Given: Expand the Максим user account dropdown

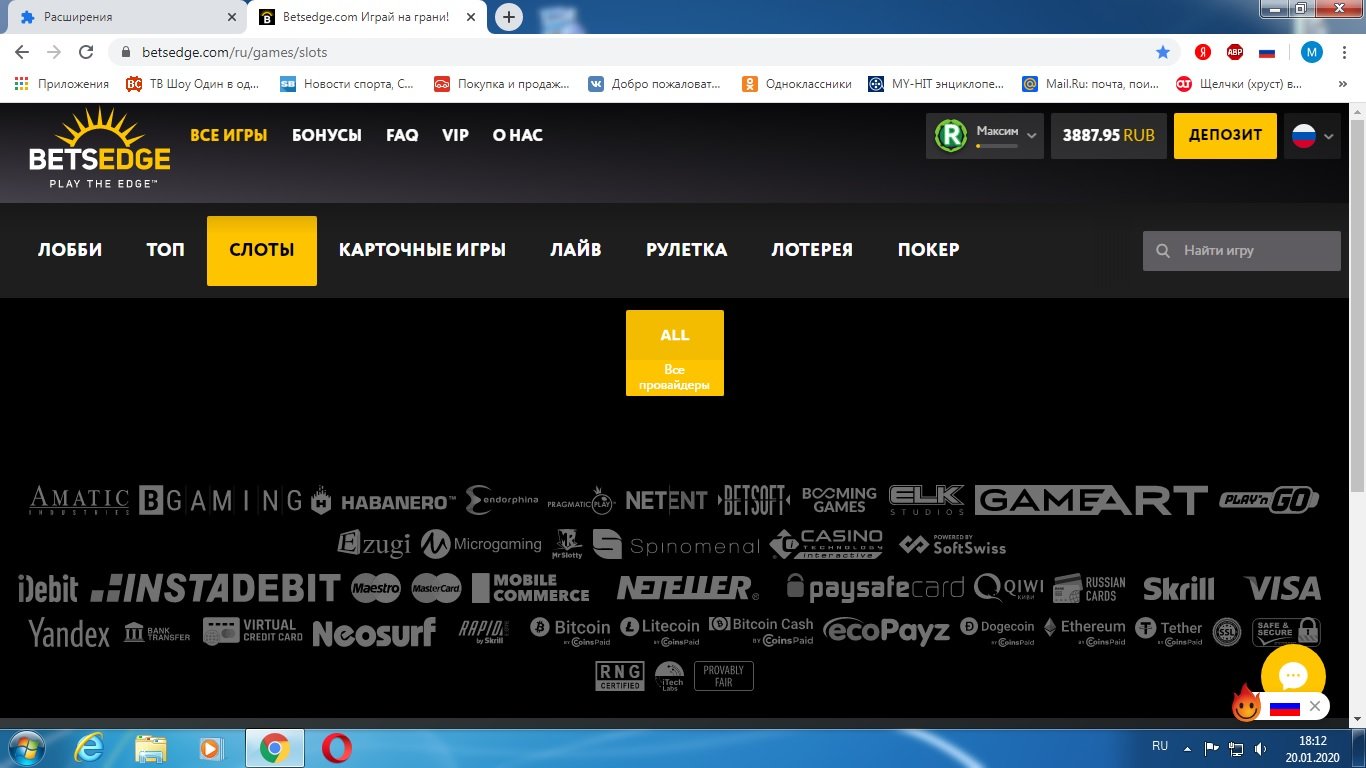Looking at the screenshot, I should pos(1031,136).
